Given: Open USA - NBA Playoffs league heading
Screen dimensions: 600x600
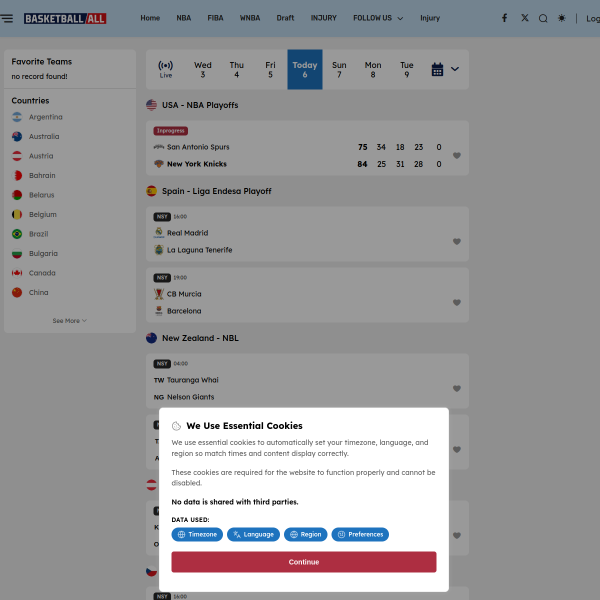Looking at the screenshot, I should click(200, 105).
